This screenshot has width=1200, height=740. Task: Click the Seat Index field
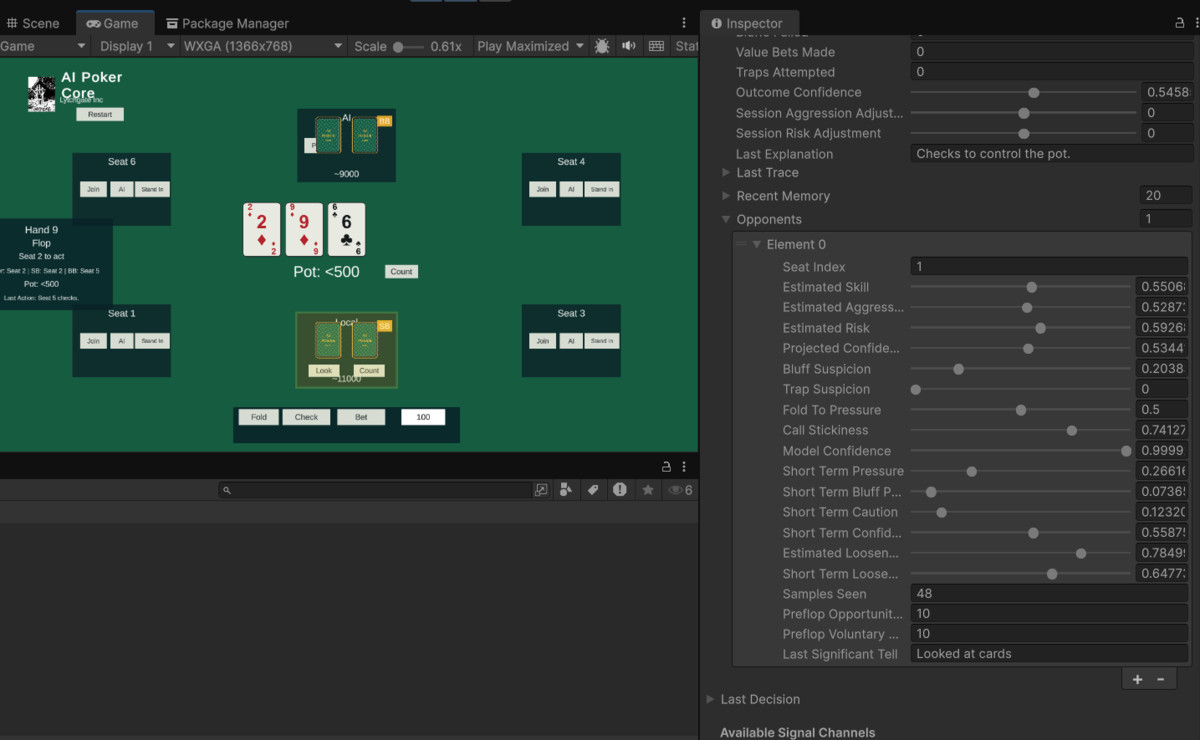click(x=1049, y=267)
